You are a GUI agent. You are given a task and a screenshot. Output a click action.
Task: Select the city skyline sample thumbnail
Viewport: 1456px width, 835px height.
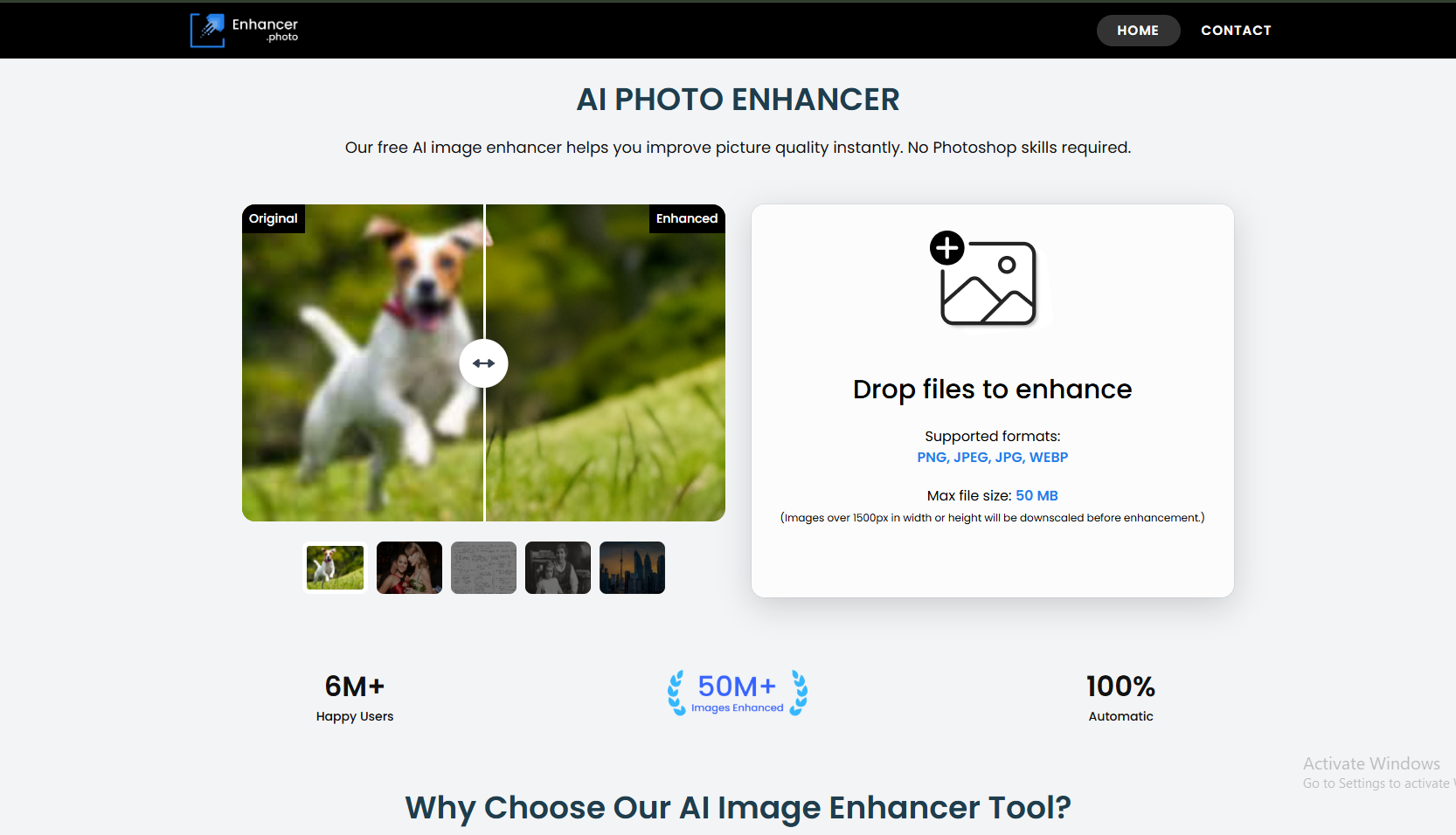(x=632, y=568)
